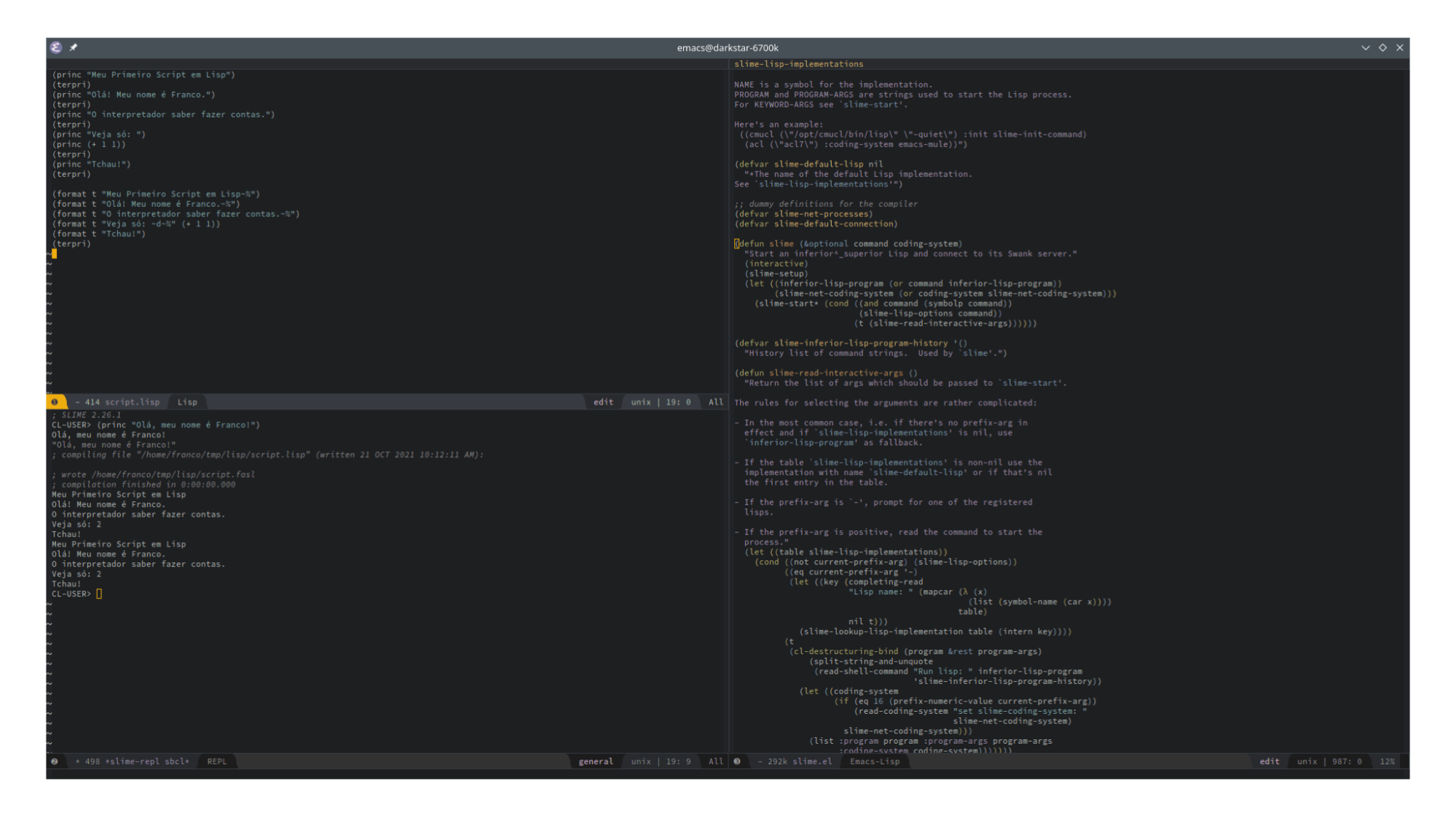Image resolution: width=1456 pixels, height=834 pixels.
Task: Click the '987: 0' line-column indicator
Action: click(1347, 762)
